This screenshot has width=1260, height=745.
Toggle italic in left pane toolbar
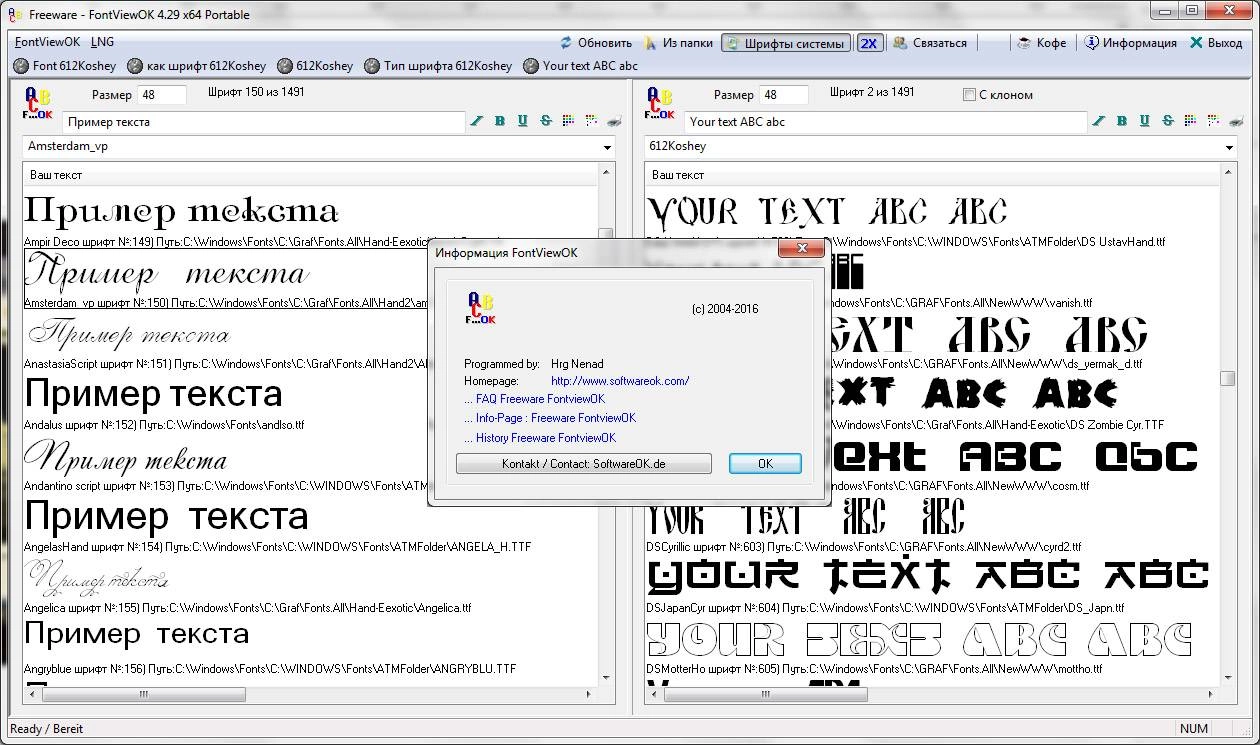[x=477, y=121]
